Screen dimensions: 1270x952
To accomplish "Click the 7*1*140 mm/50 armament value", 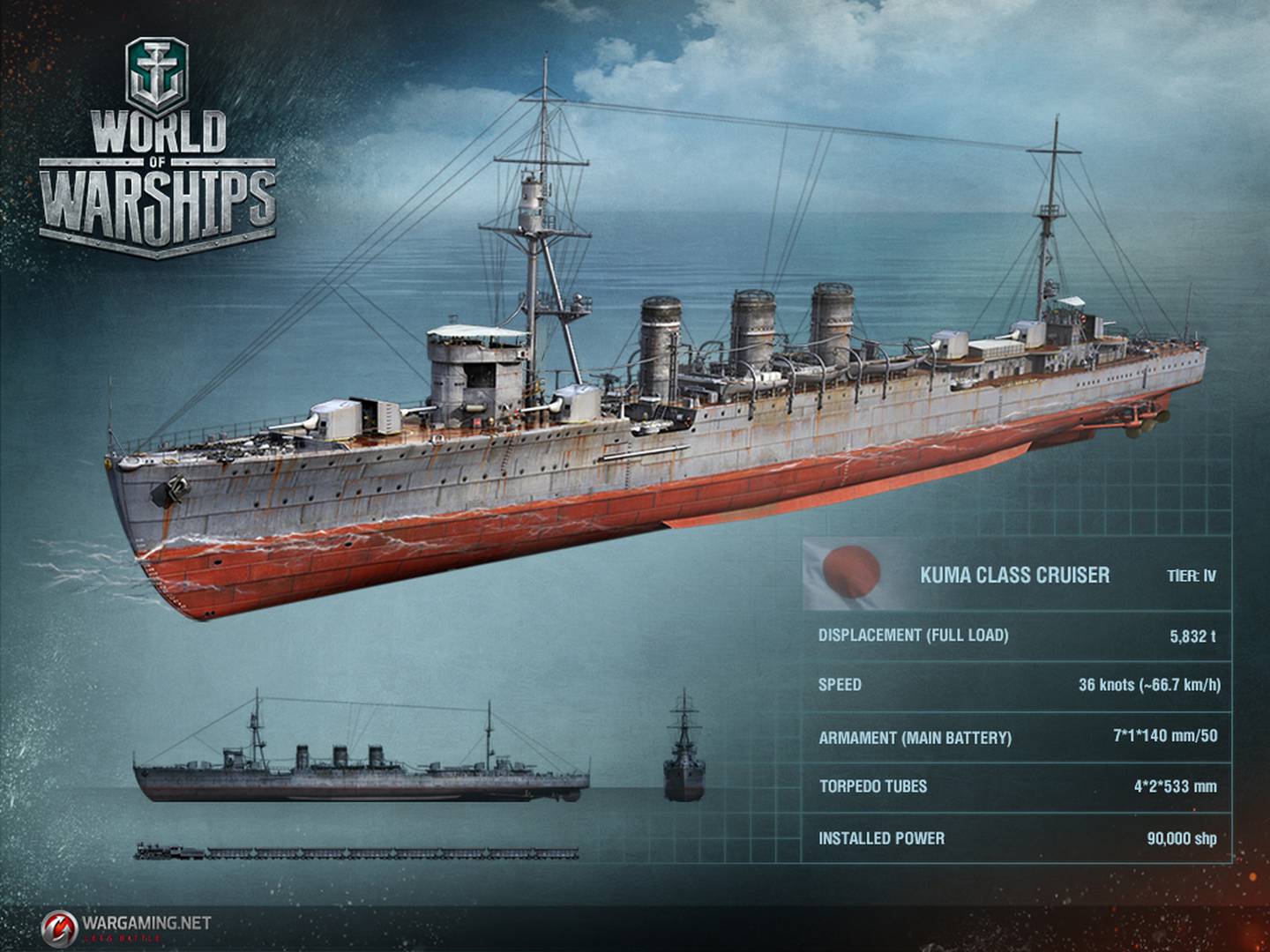I will [x=1165, y=735].
